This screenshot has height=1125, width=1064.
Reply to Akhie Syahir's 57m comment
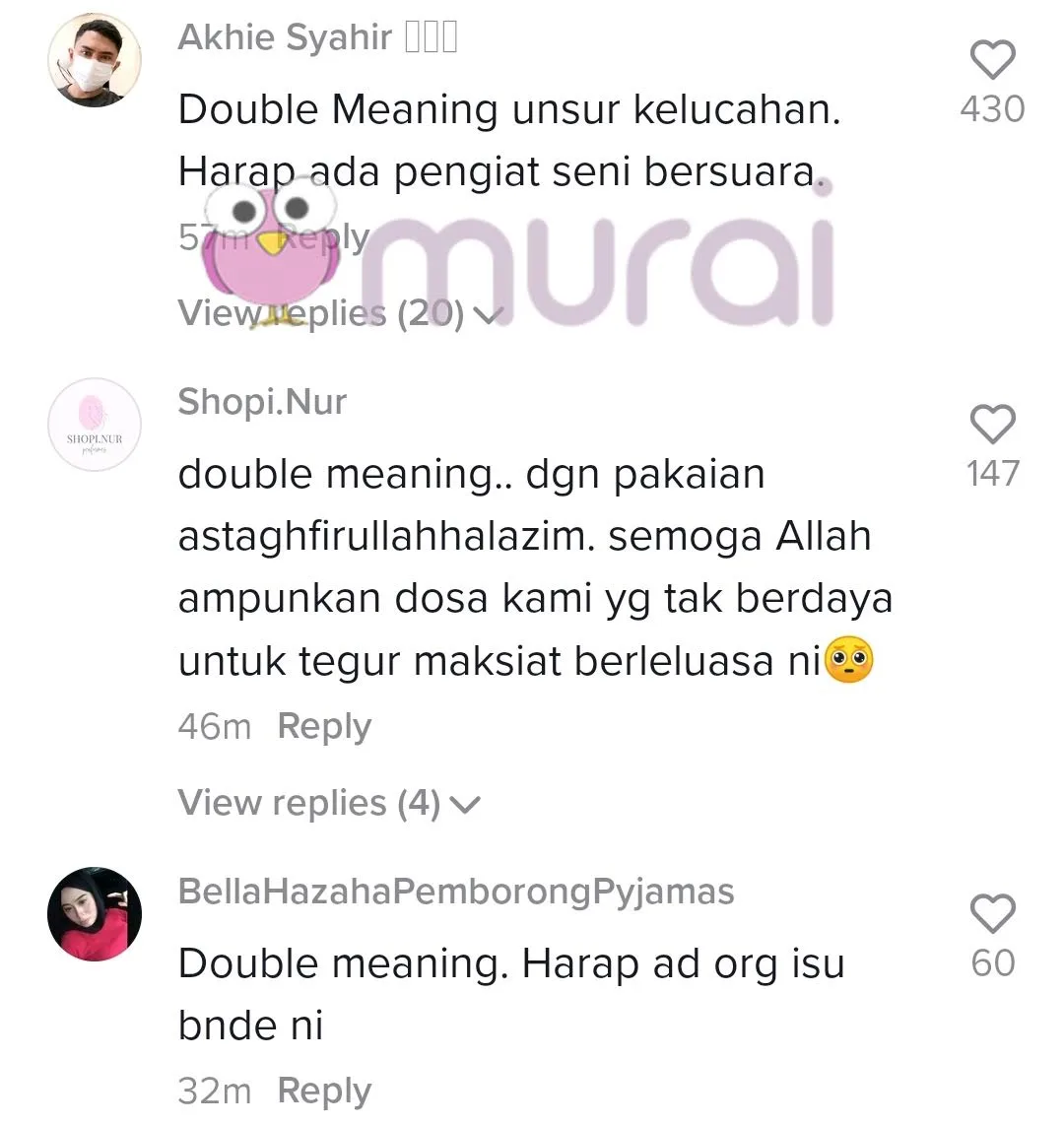pos(324,237)
